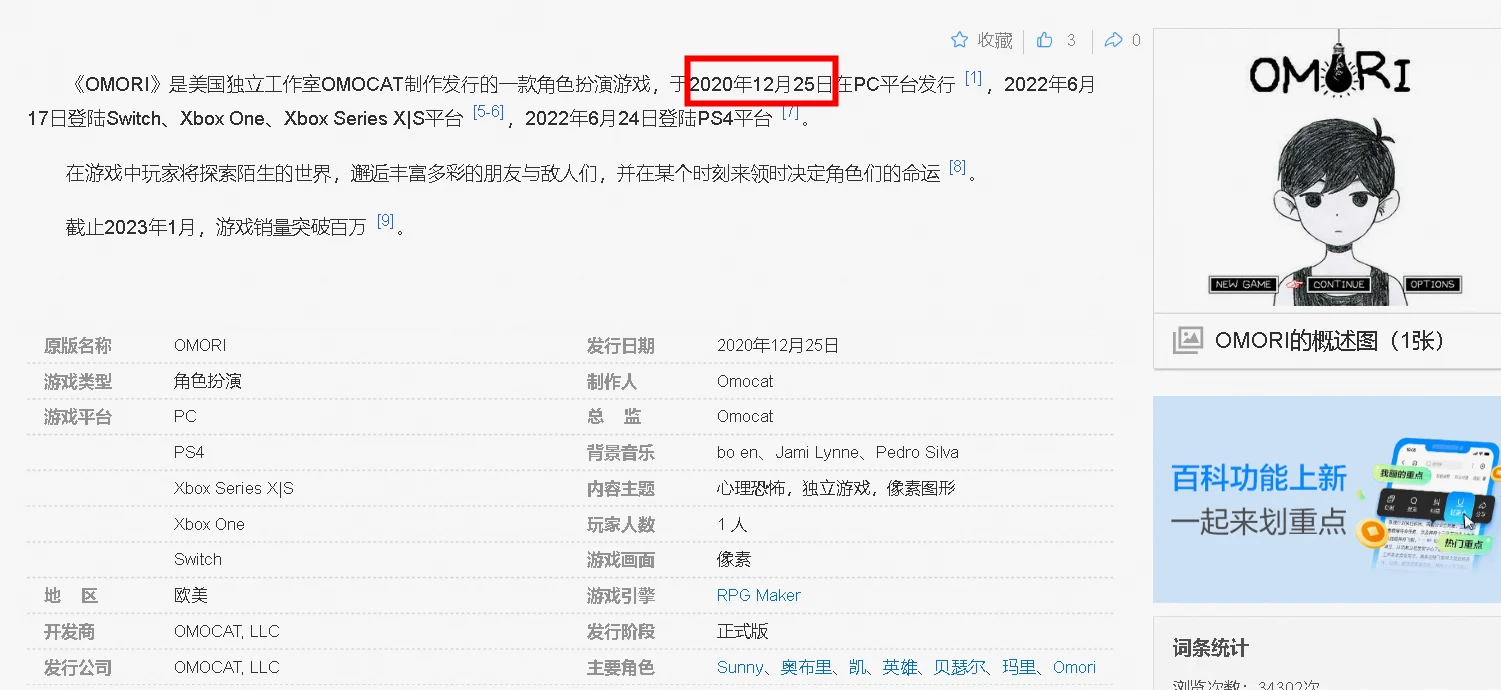Click the share arrow icon
Screen dimensions: 1501x690
(1113, 40)
